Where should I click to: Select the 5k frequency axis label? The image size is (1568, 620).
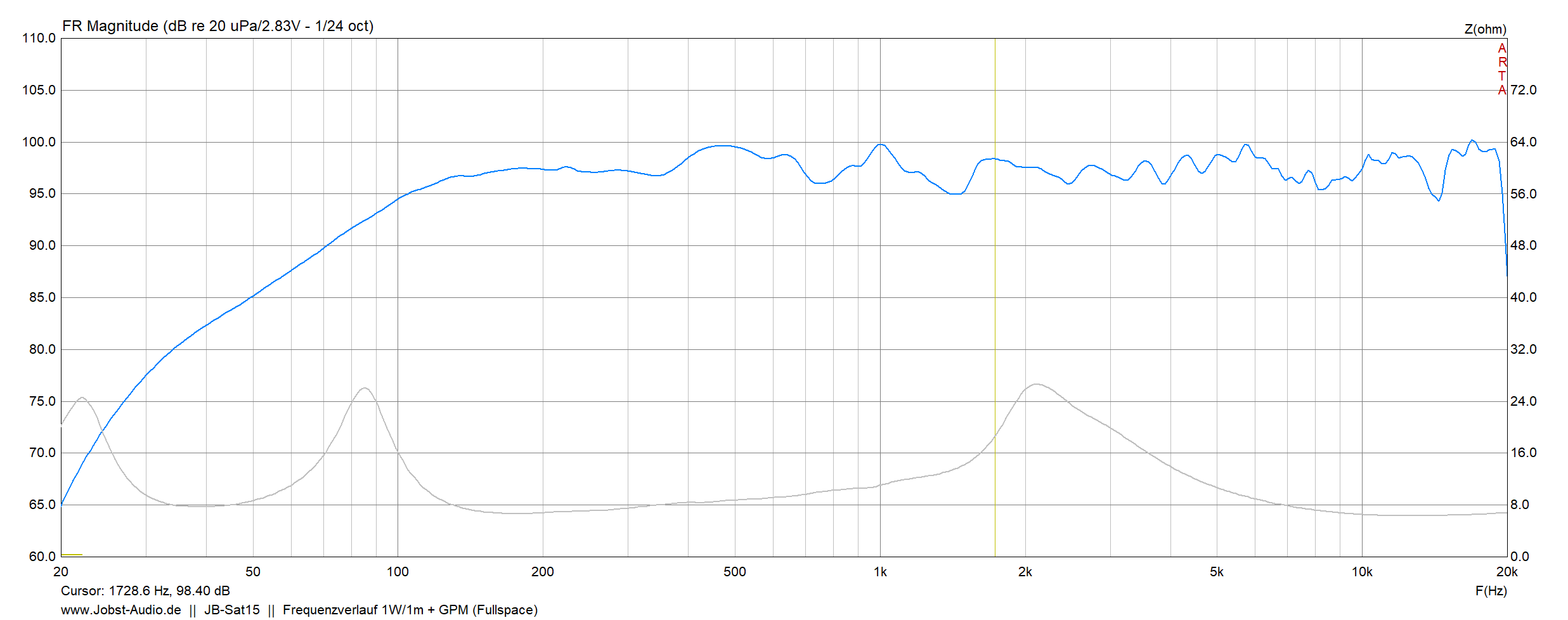point(1216,572)
